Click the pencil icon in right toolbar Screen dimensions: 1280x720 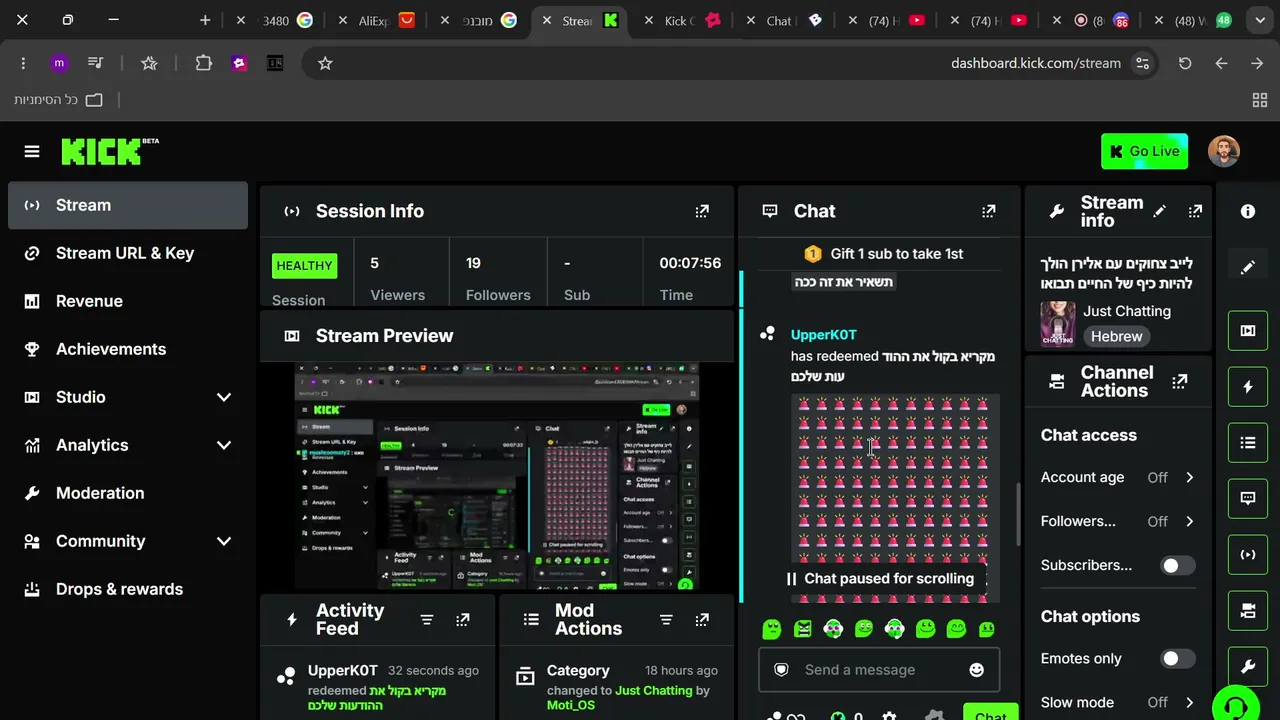point(1248,267)
